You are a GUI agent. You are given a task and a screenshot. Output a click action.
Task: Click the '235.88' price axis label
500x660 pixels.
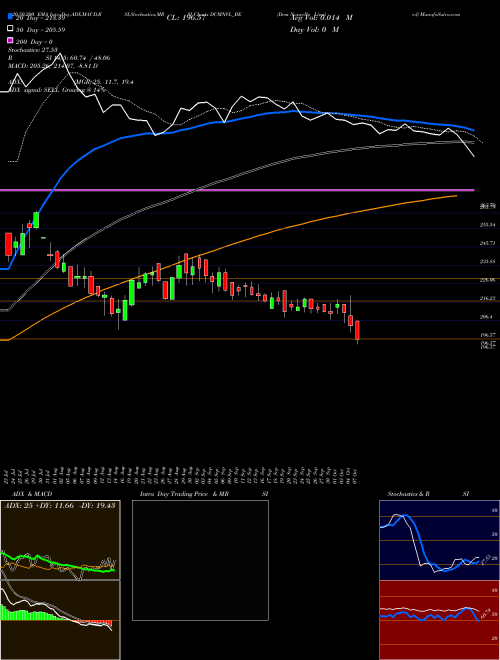point(488,262)
